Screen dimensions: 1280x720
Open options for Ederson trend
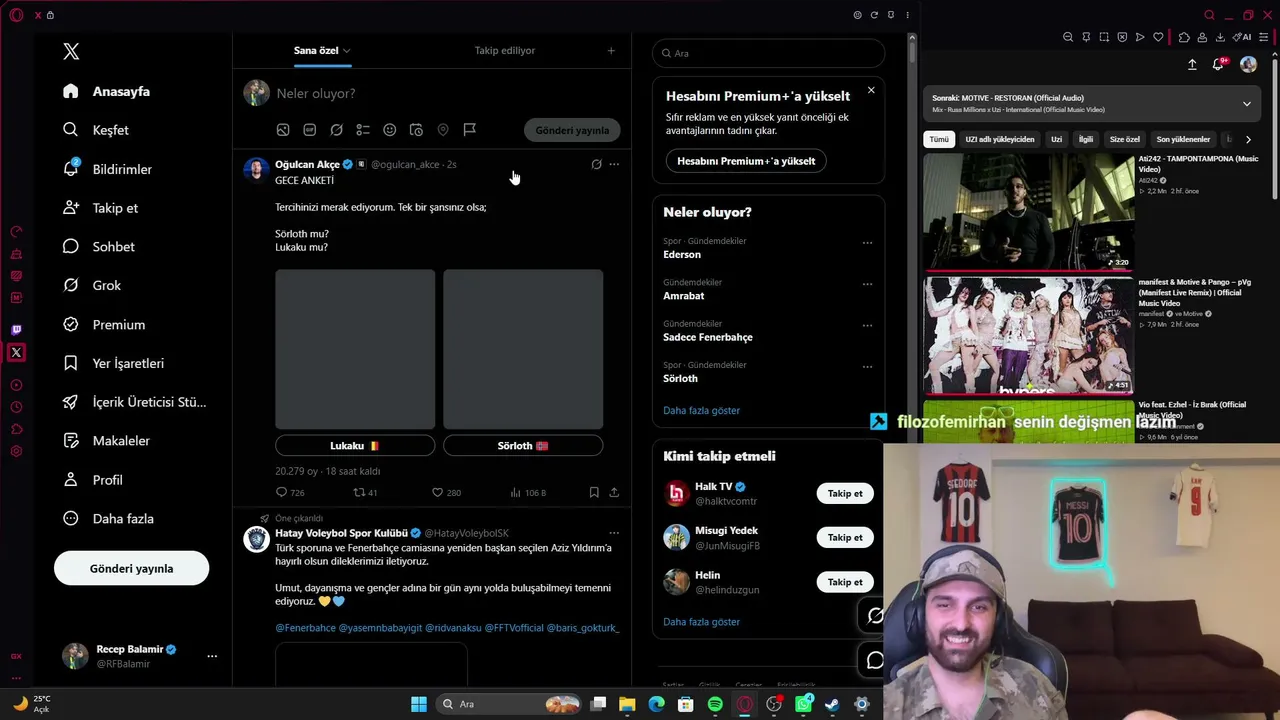click(x=867, y=242)
